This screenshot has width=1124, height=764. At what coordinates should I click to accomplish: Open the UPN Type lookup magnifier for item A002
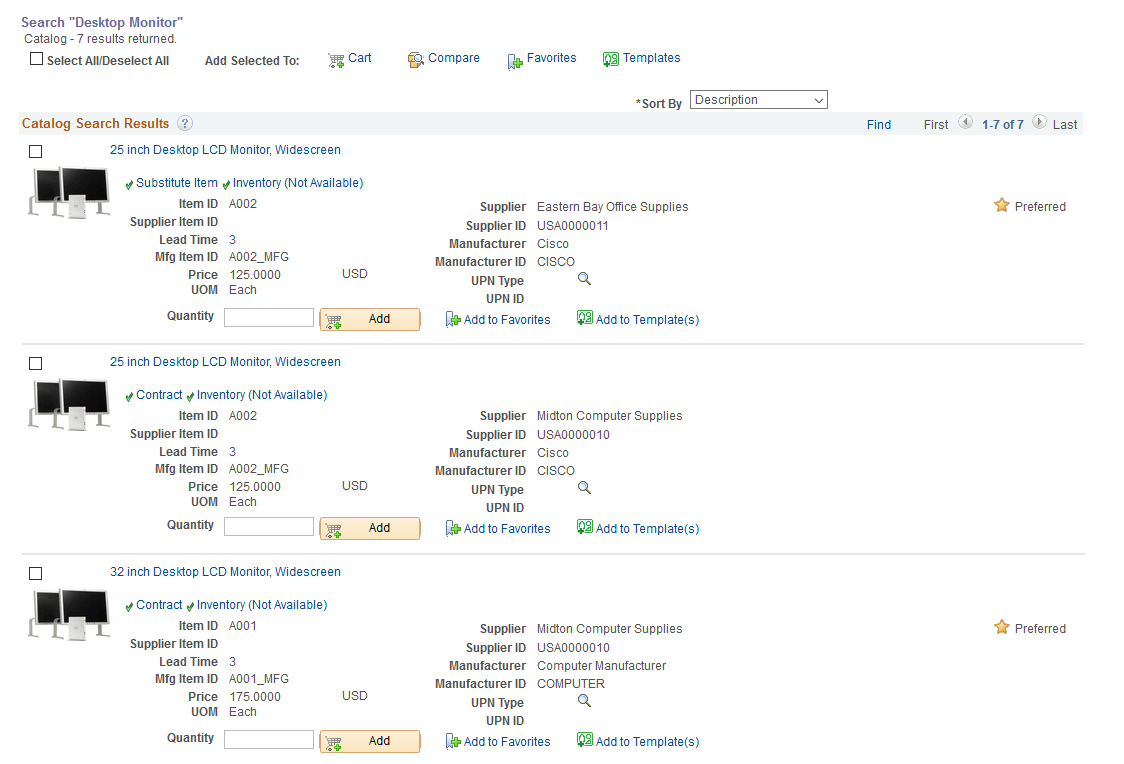pyautogui.click(x=584, y=278)
